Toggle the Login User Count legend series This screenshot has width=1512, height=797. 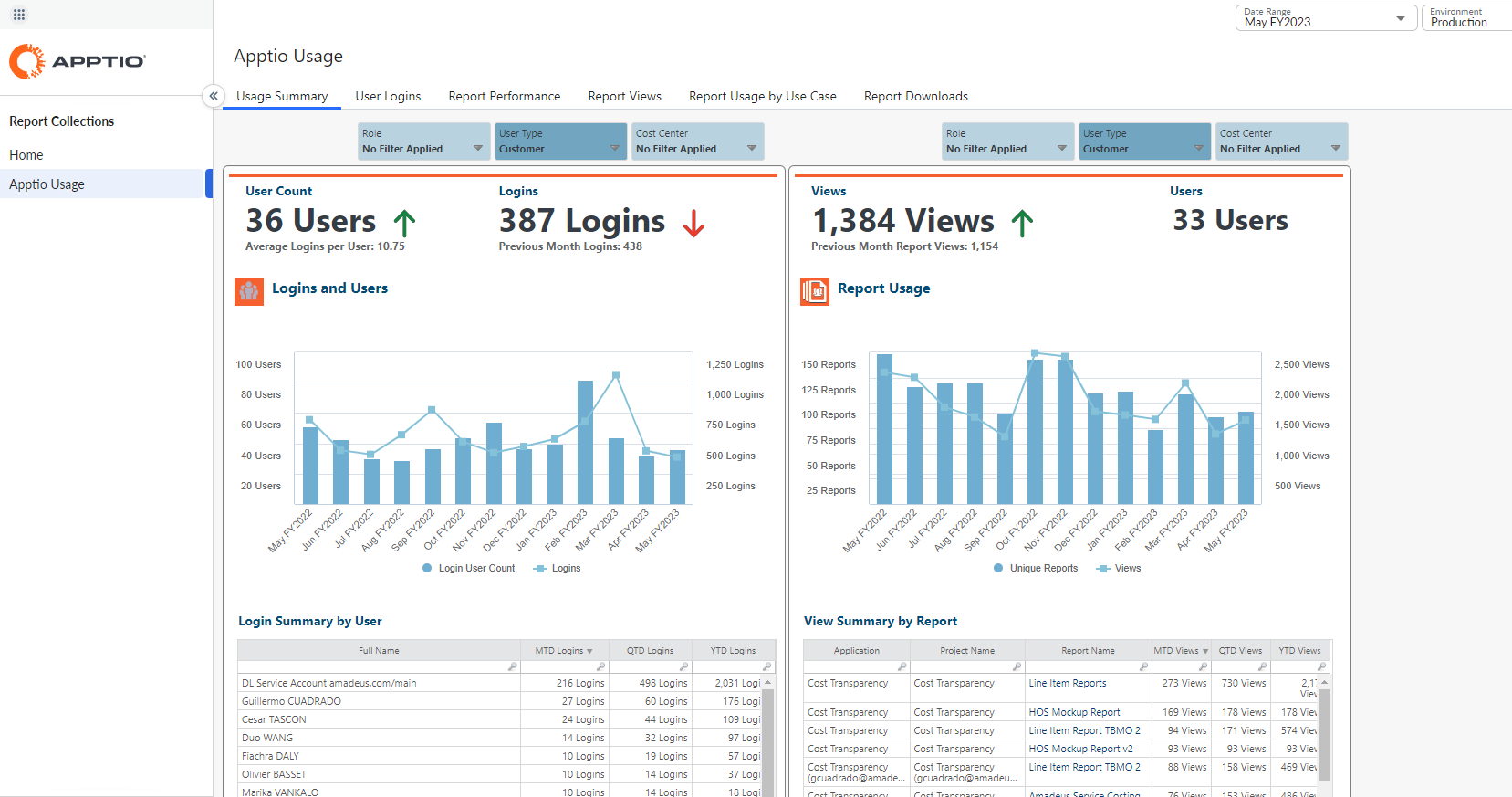pos(469,568)
